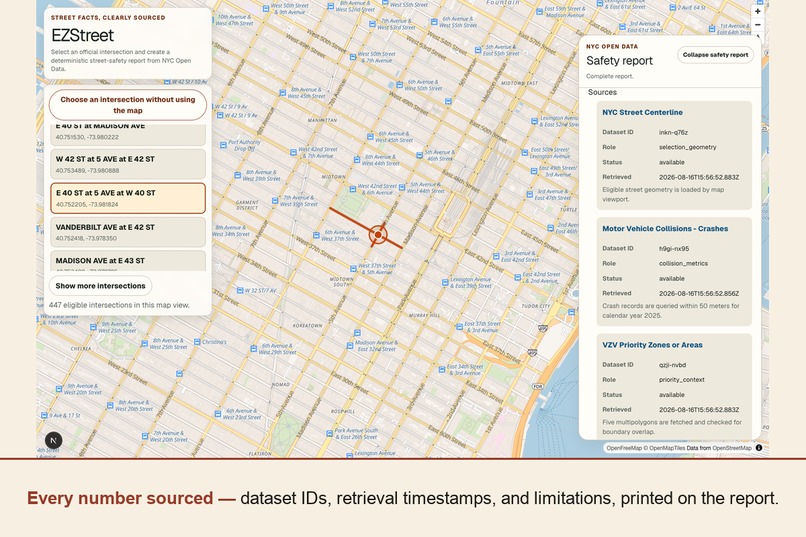Click the collision_metrics role value
806x537 pixels.
[684, 264]
